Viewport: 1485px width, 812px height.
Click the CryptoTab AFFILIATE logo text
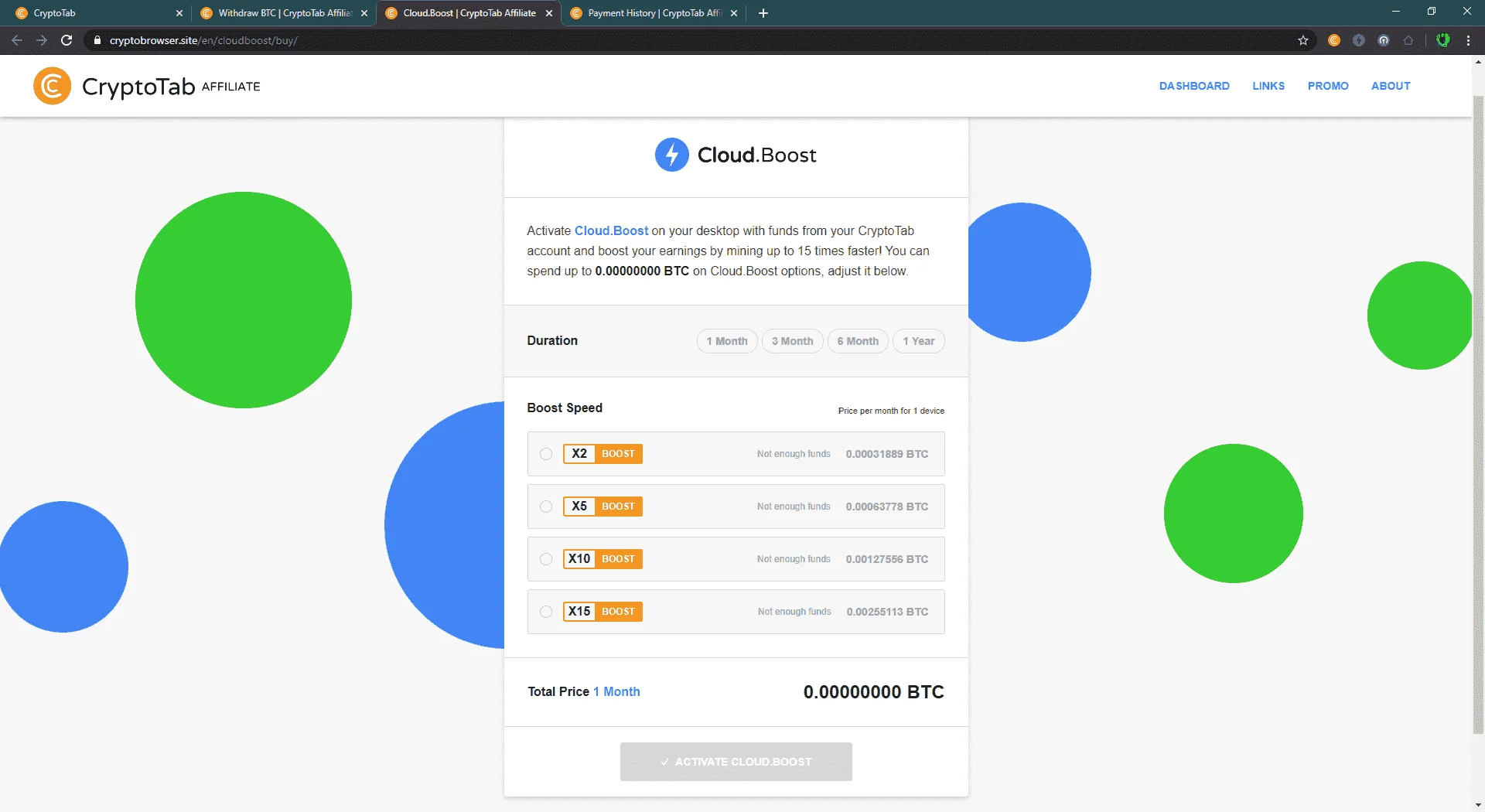171,87
